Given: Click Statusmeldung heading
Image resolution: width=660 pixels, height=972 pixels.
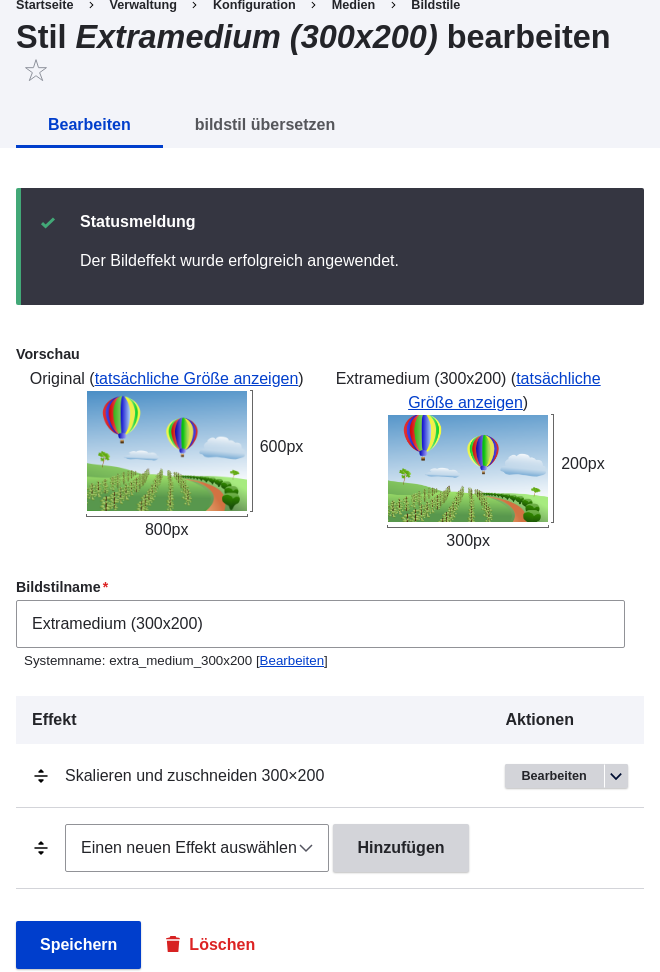Looking at the screenshot, I should click(138, 221).
